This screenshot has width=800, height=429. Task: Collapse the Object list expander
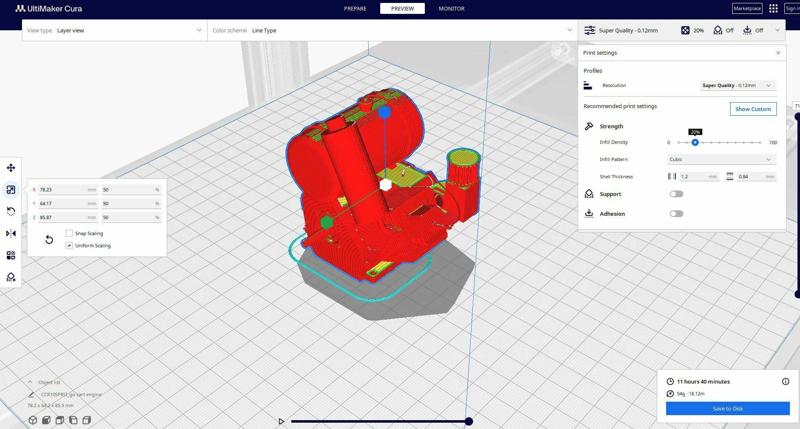(30, 382)
